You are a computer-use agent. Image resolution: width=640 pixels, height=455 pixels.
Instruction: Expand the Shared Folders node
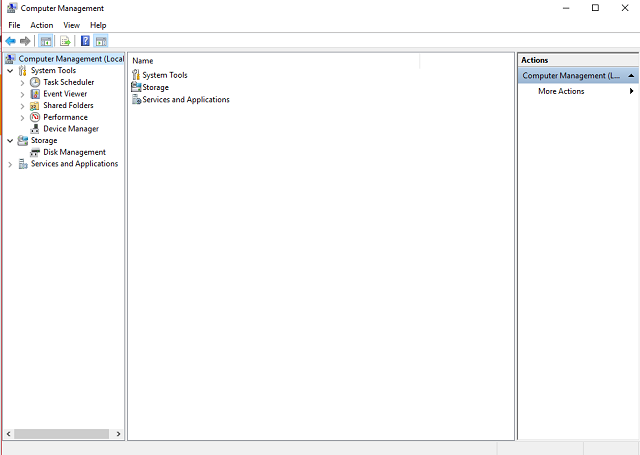[x=22, y=106]
